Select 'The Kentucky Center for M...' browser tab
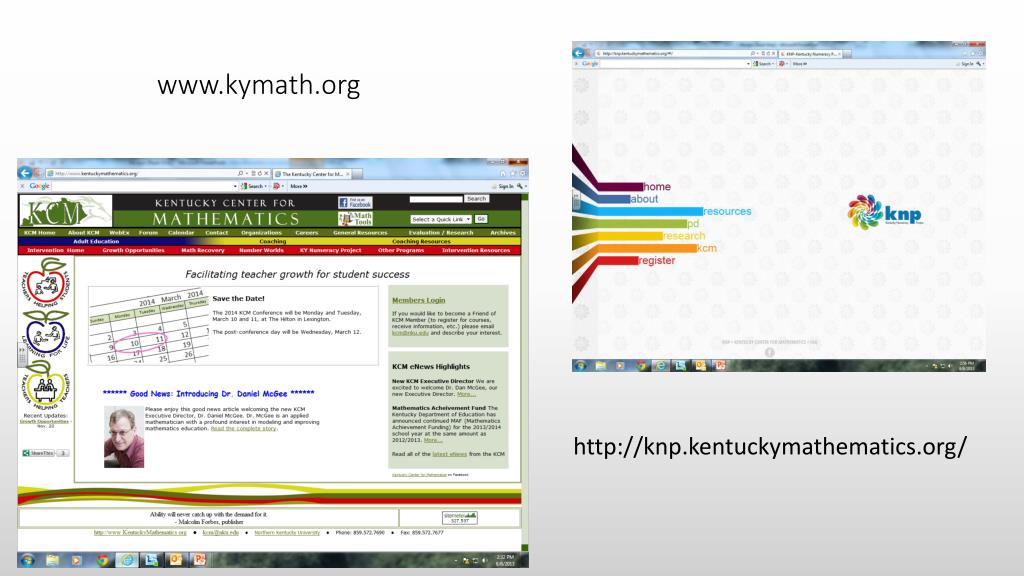The height and width of the screenshot is (576, 1024). pyautogui.click(x=312, y=174)
